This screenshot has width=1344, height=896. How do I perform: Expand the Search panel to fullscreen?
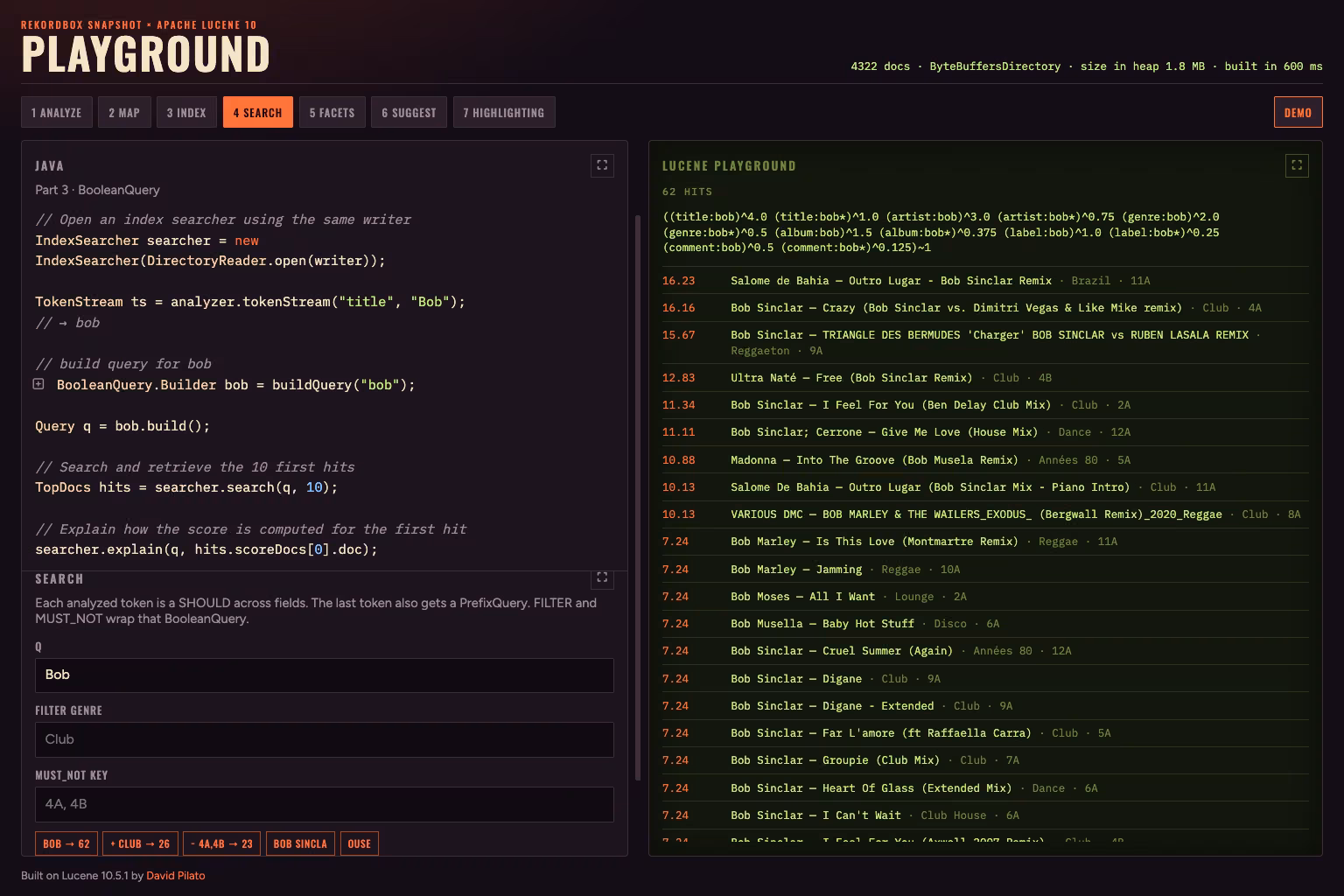(602, 577)
